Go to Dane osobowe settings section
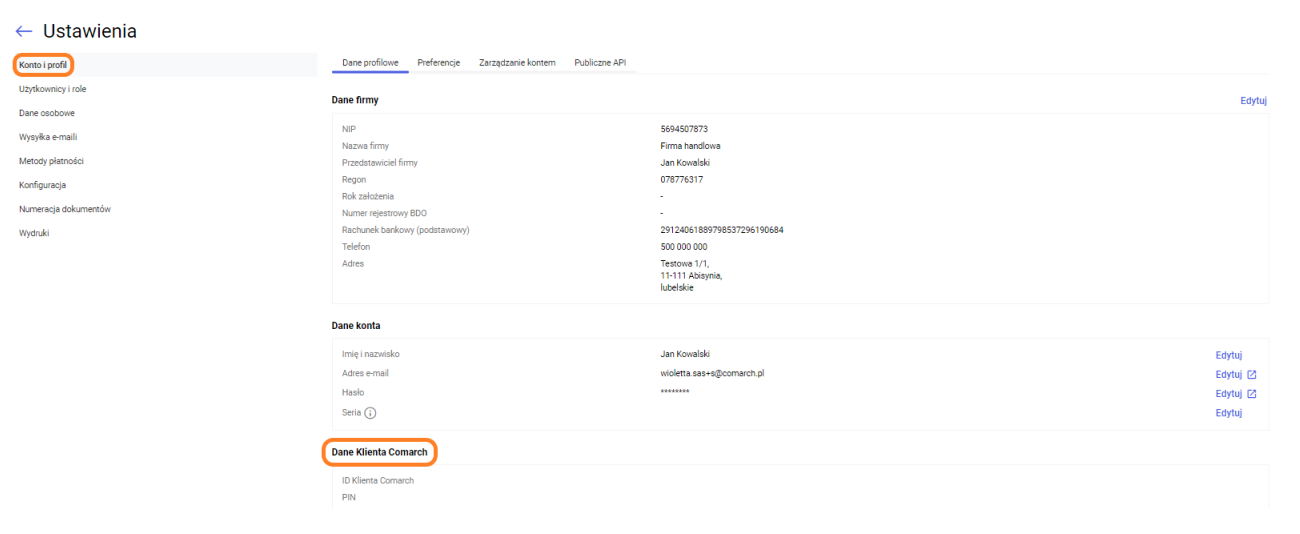1300x534 pixels. (47, 113)
